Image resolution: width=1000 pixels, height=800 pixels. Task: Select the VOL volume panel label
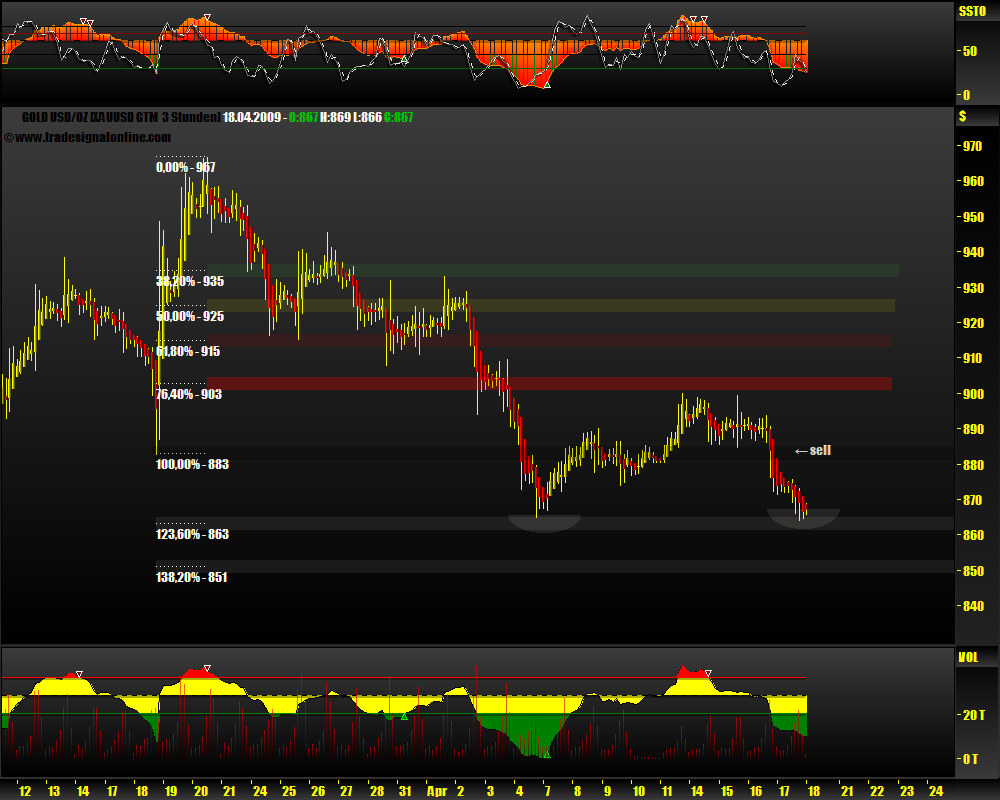coord(969,656)
